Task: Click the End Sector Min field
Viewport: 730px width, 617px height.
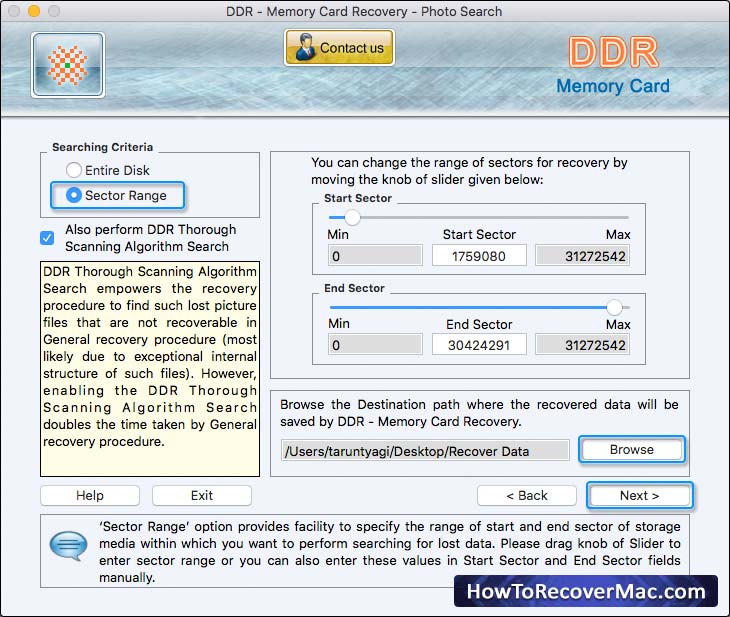Action: point(375,345)
